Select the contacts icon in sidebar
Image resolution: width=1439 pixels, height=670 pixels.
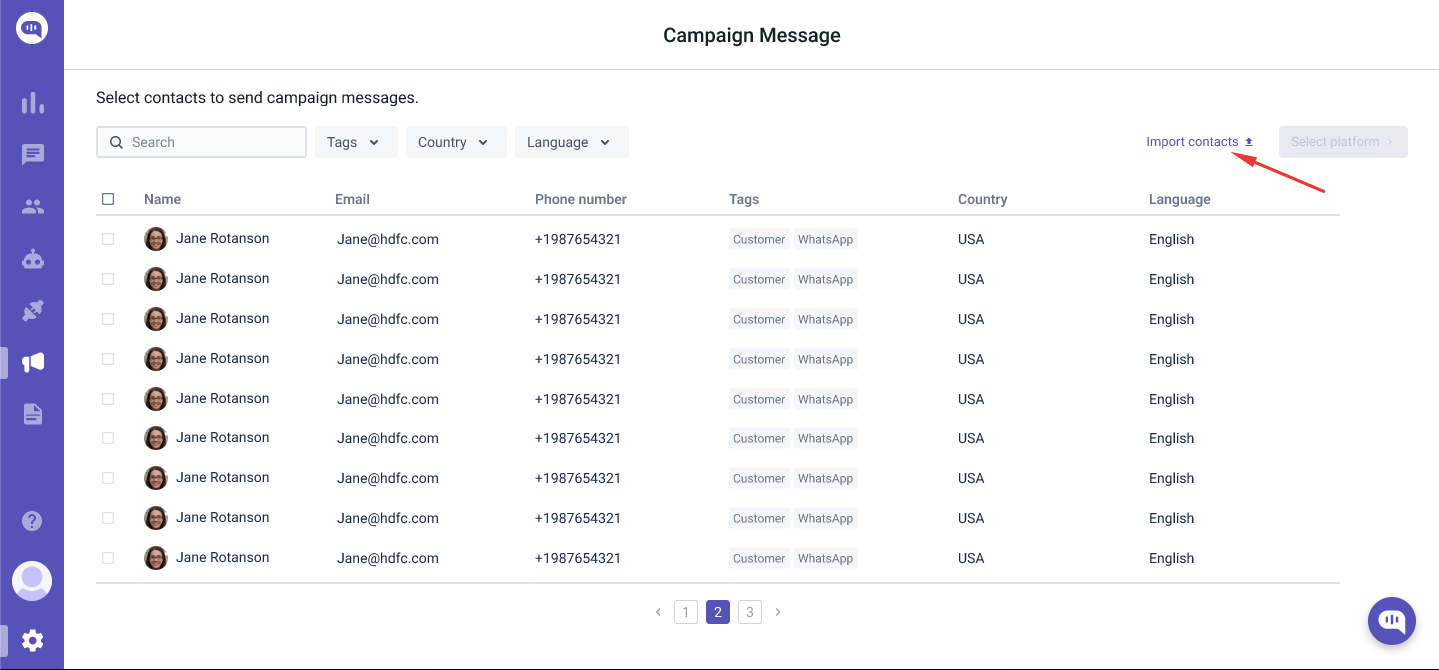point(32,206)
